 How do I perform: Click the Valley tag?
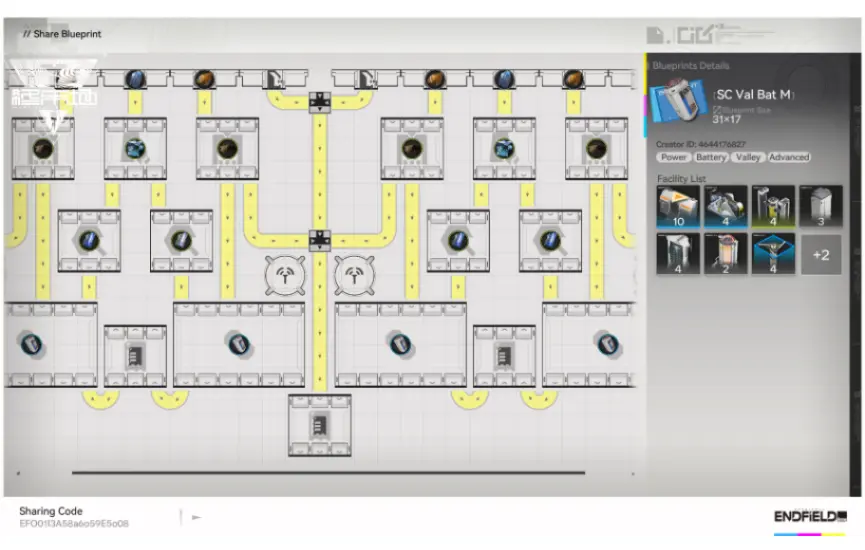click(x=747, y=157)
